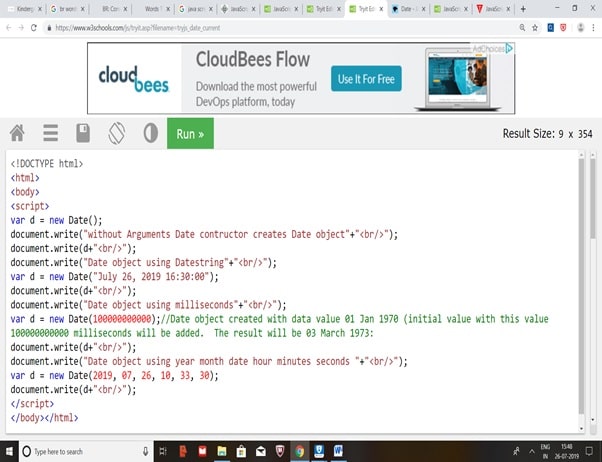The width and height of the screenshot is (602, 462).
Task: Go to the W3Schools home icon
Action: tap(17, 133)
